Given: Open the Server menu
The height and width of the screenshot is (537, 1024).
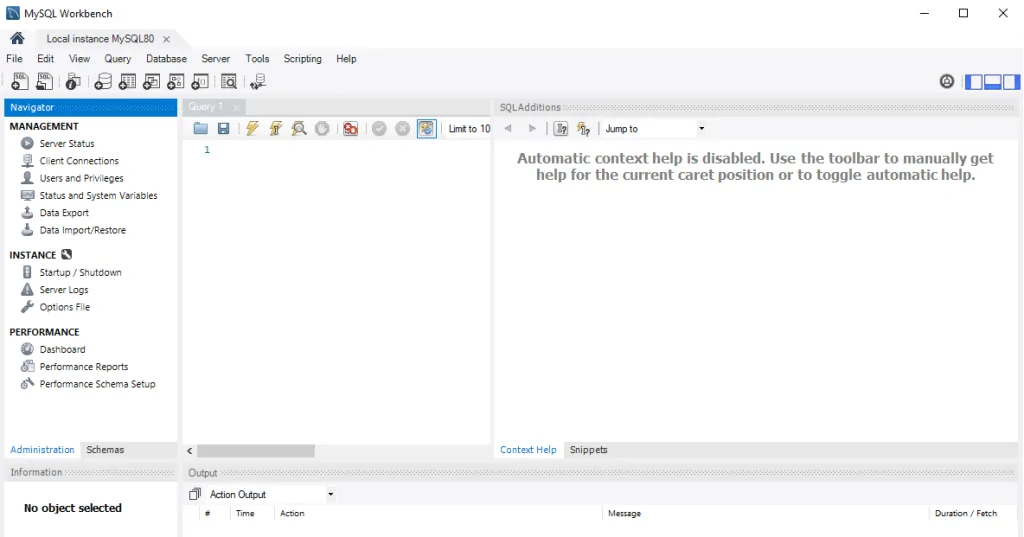Looking at the screenshot, I should click(216, 59).
